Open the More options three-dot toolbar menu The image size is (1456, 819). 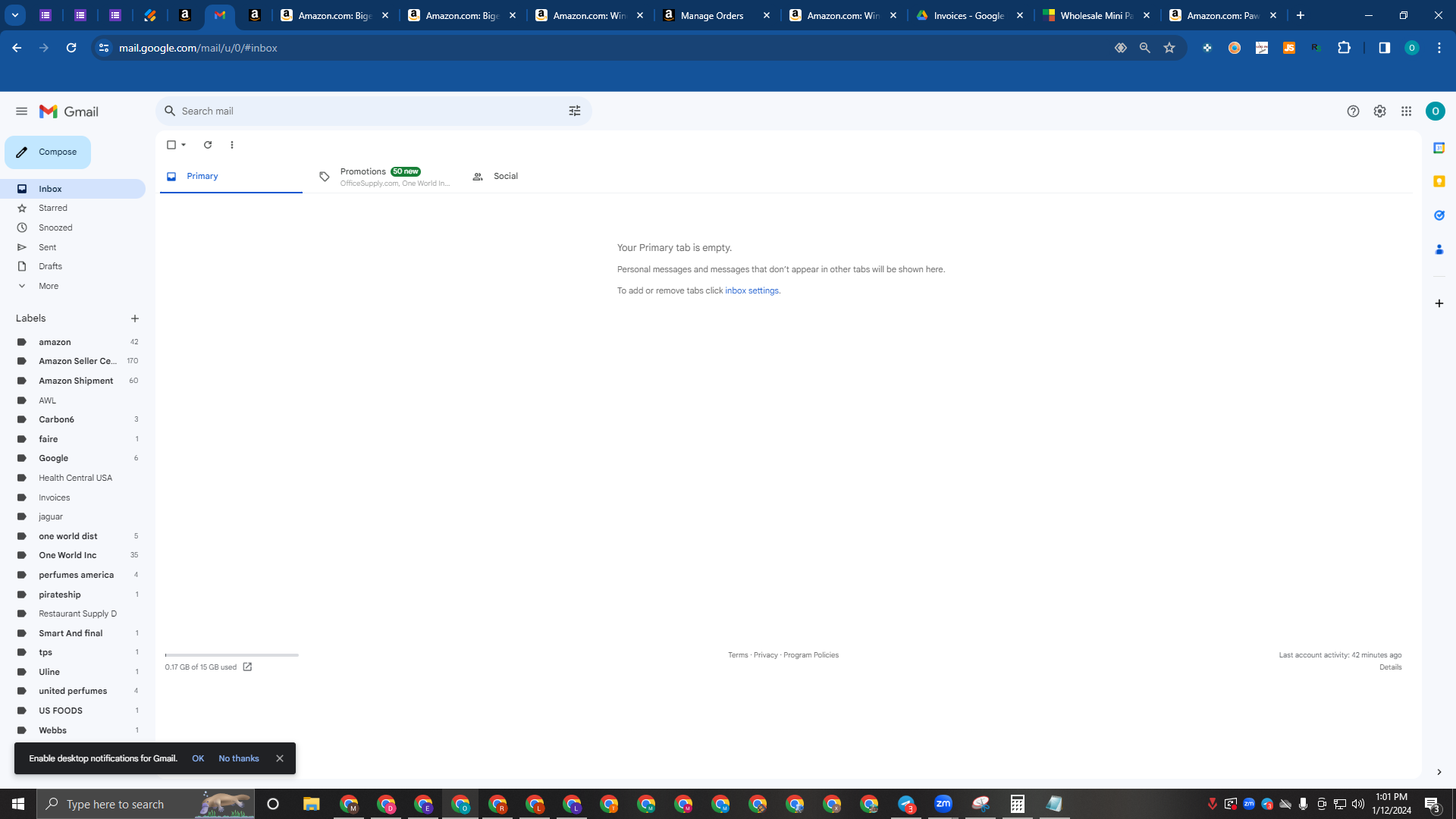tap(232, 145)
